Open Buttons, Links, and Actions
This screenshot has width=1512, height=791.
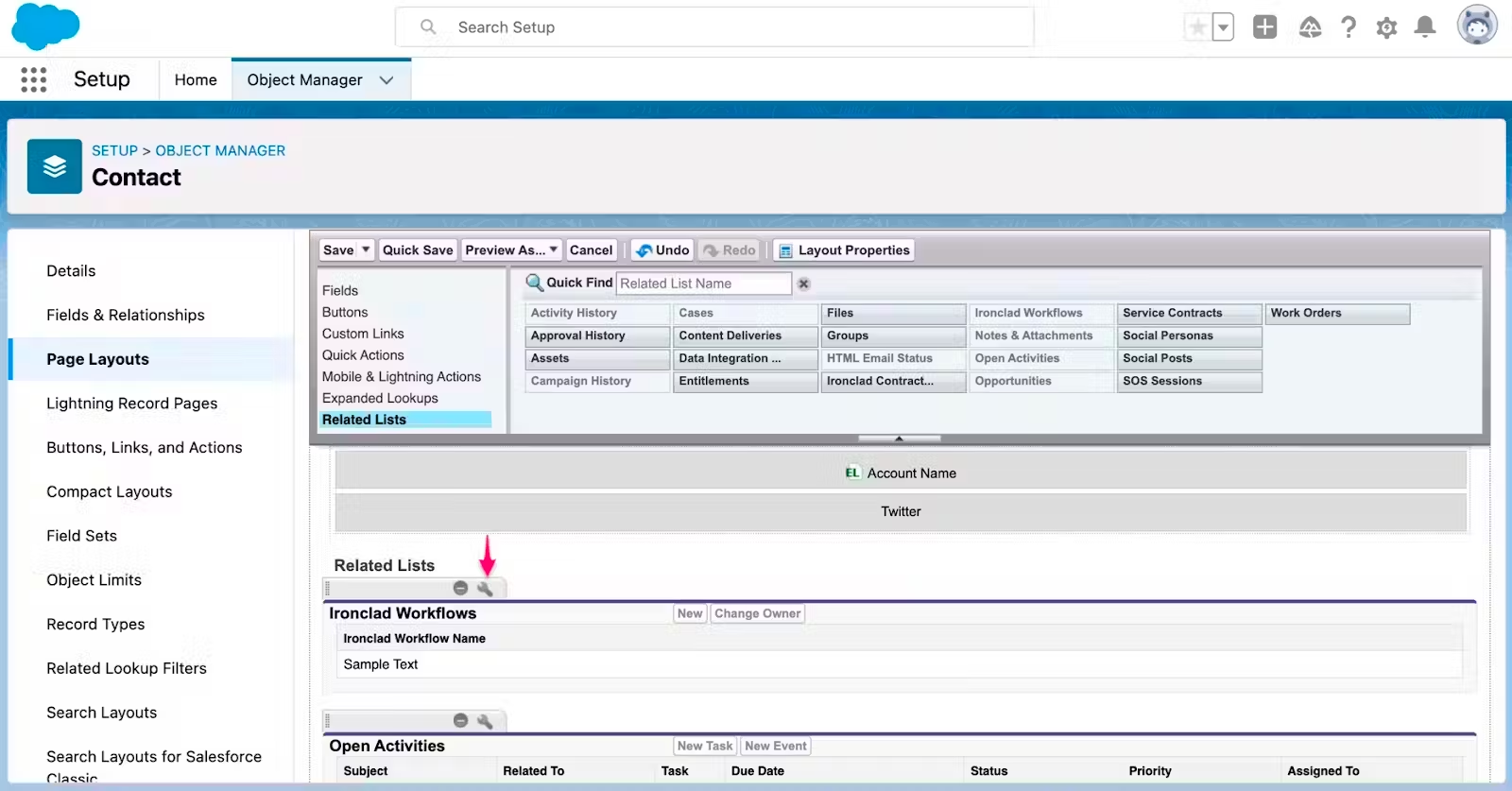(x=145, y=448)
